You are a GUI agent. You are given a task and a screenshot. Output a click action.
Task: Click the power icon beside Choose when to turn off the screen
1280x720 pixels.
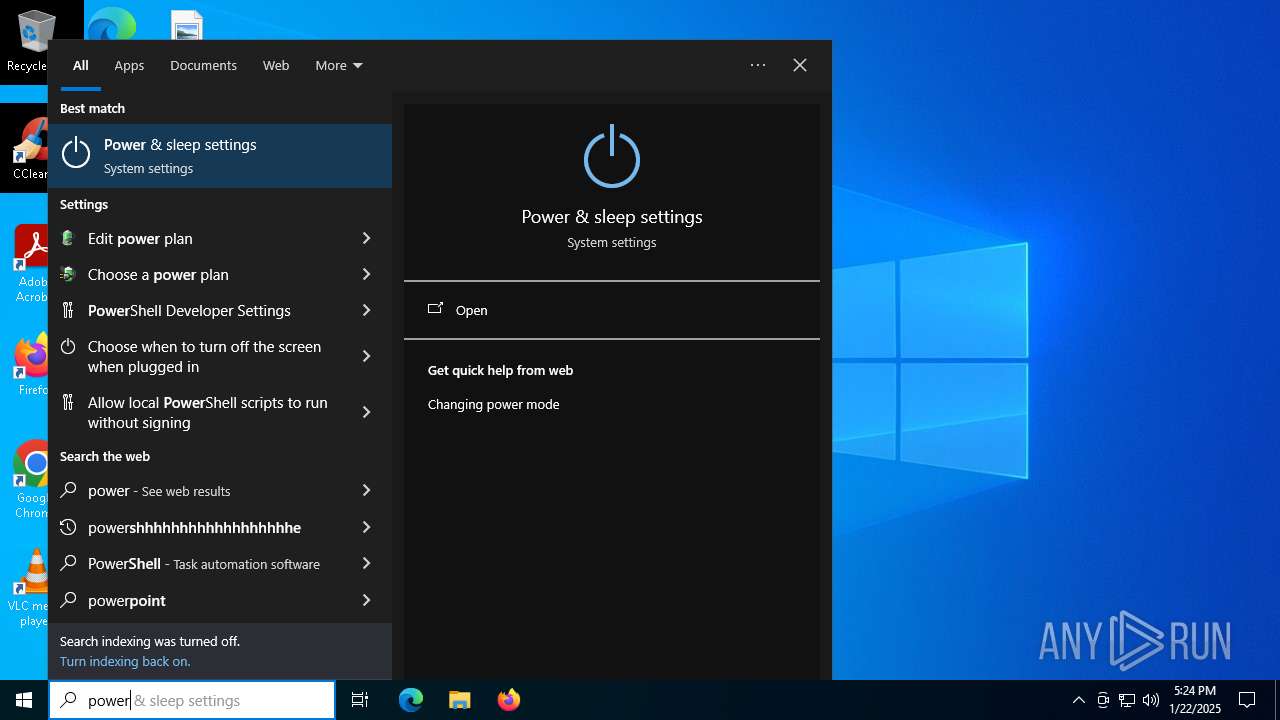click(68, 347)
